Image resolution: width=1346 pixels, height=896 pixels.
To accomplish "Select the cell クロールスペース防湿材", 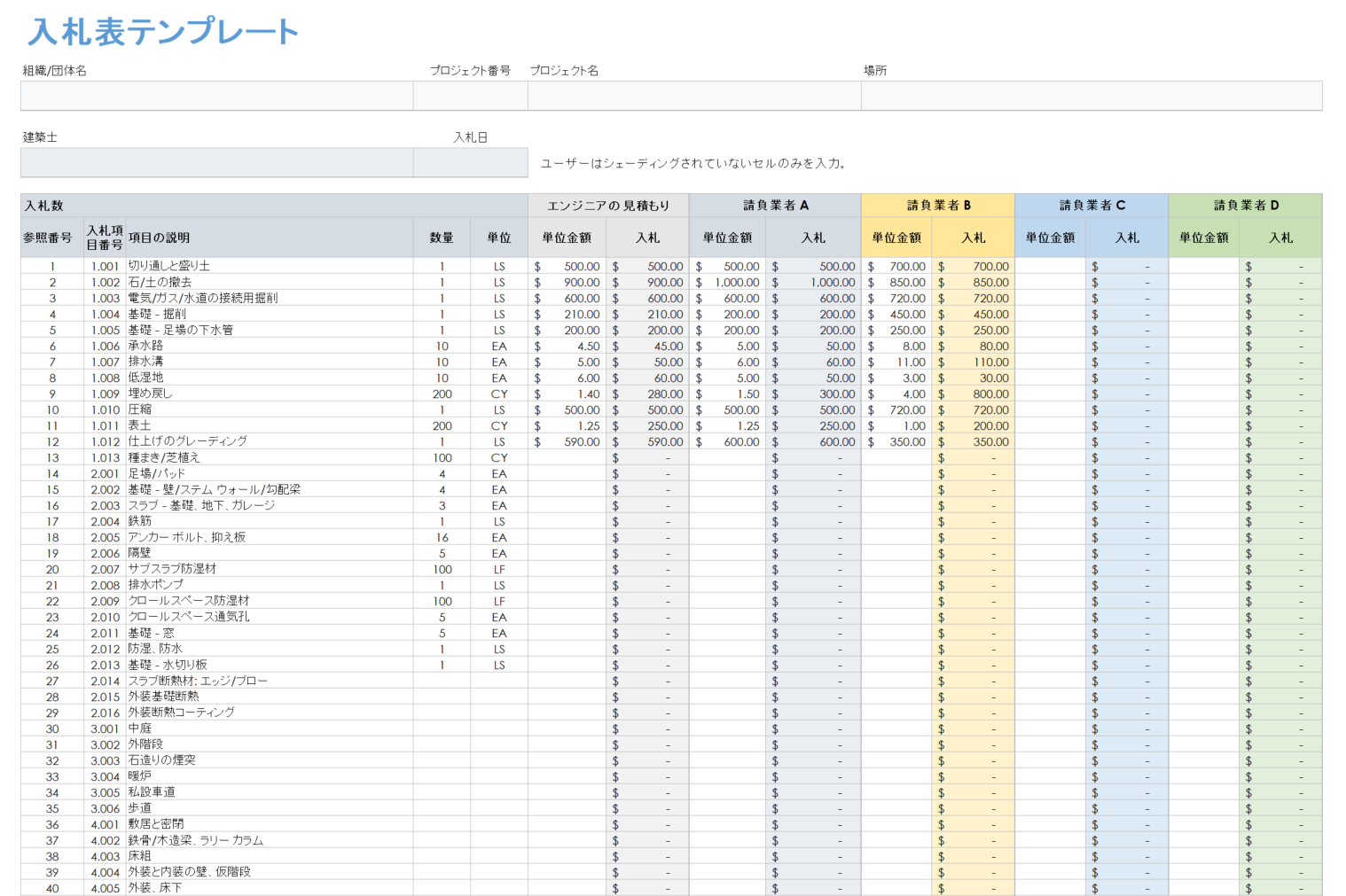I will point(270,601).
